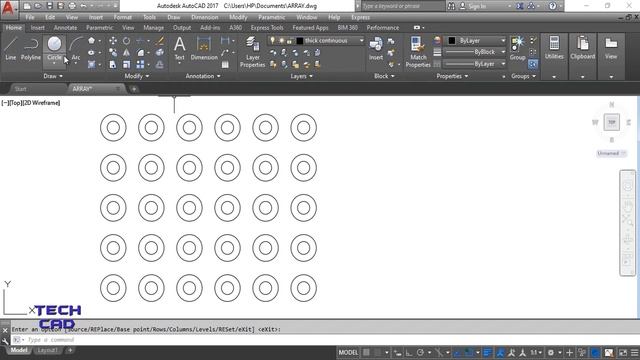This screenshot has height=360, width=640.
Task: Select the Polyline tool
Action: 31,49
